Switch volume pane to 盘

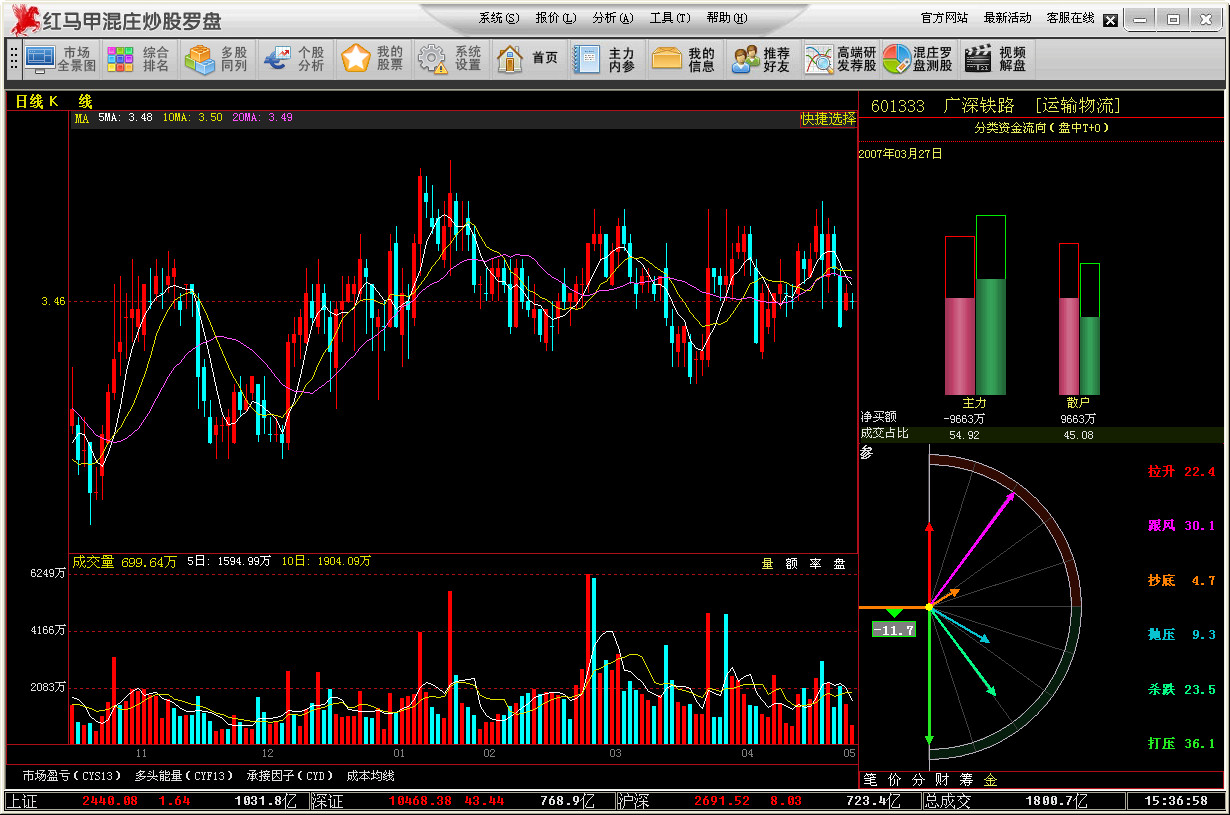(840, 563)
